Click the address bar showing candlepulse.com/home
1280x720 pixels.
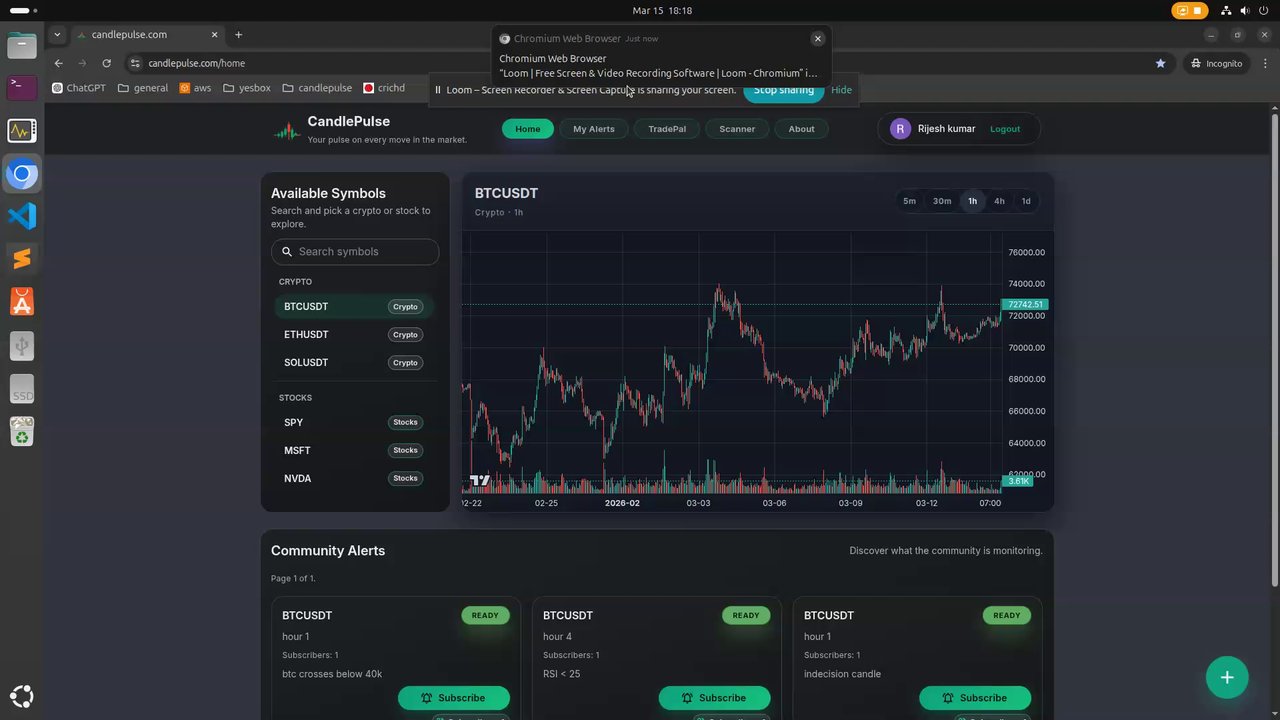[x=640, y=63]
